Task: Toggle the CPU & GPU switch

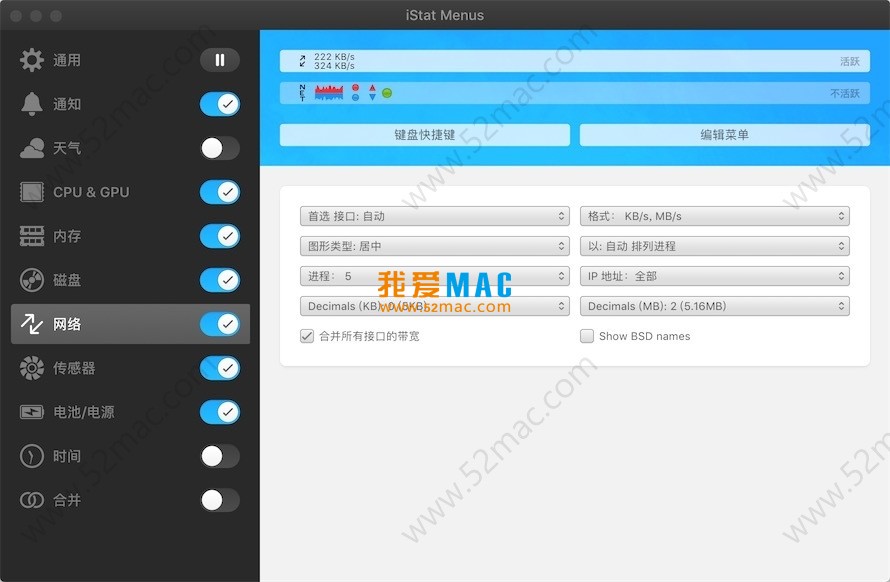Action: pyautogui.click(x=220, y=192)
